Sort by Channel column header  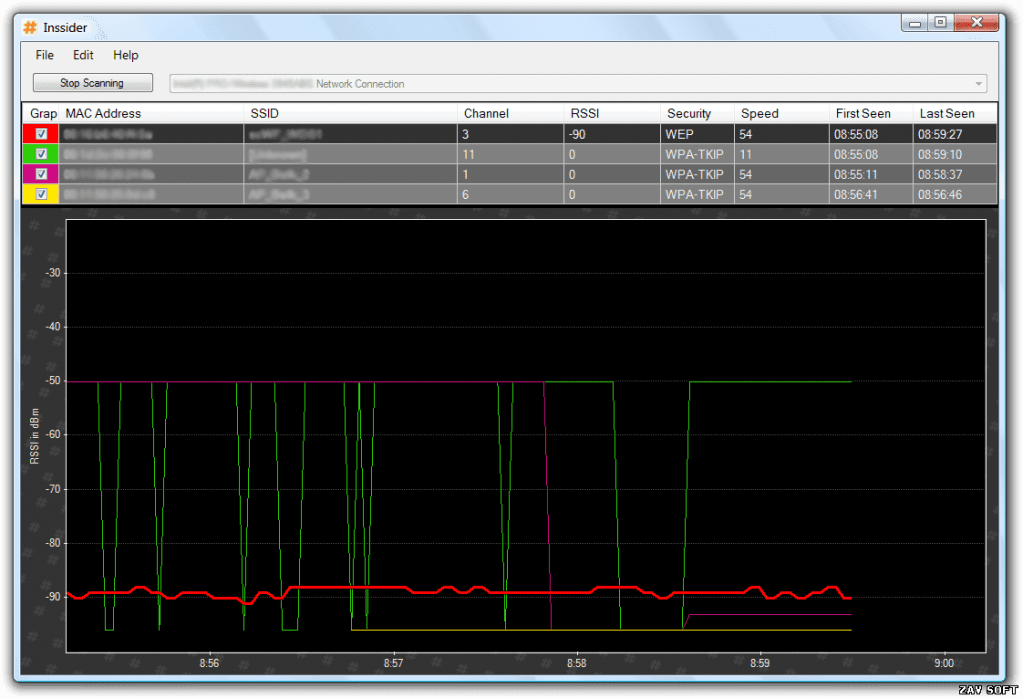(x=511, y=114)
